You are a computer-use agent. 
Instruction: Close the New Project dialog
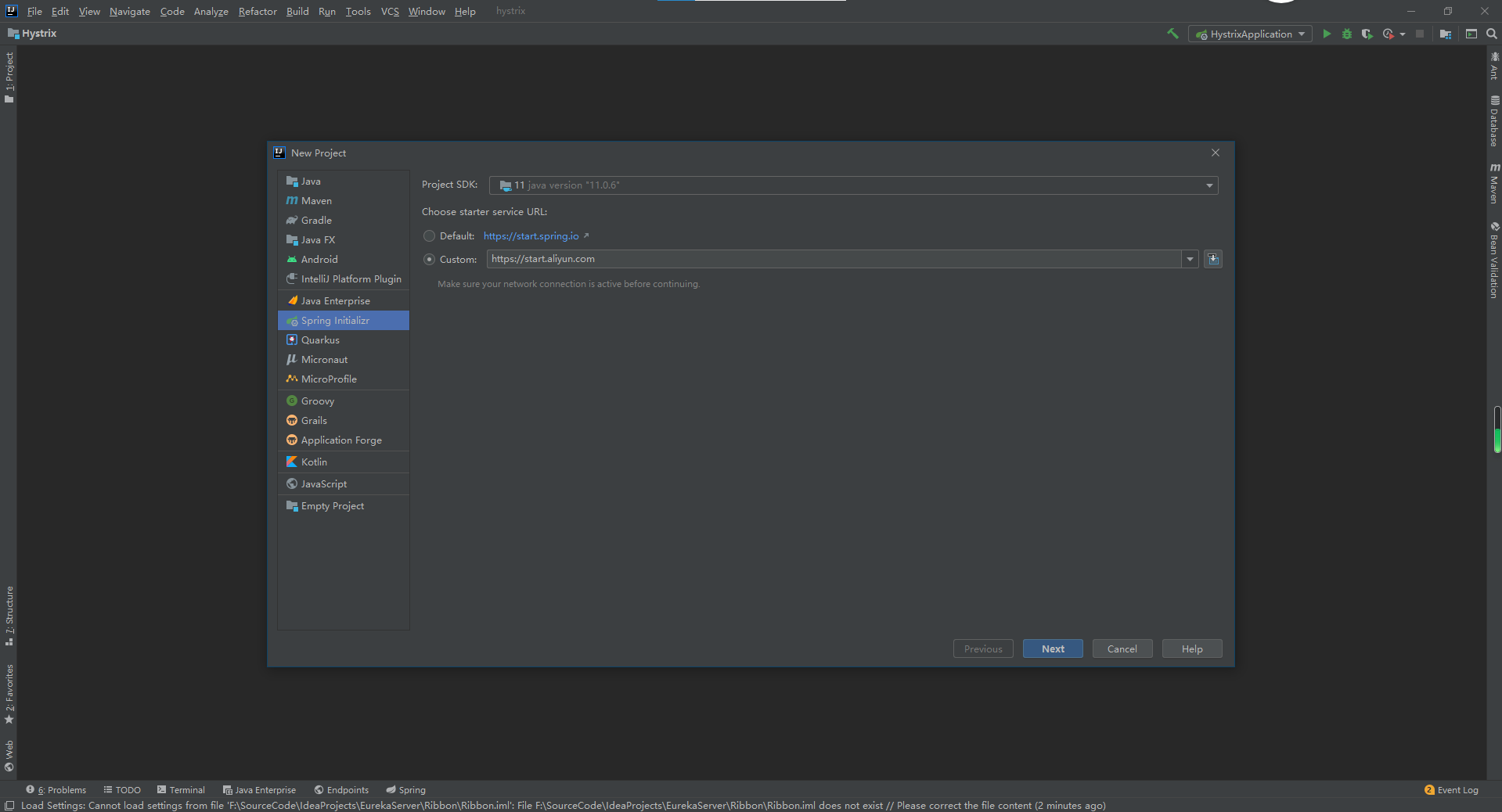(1216, 153)
